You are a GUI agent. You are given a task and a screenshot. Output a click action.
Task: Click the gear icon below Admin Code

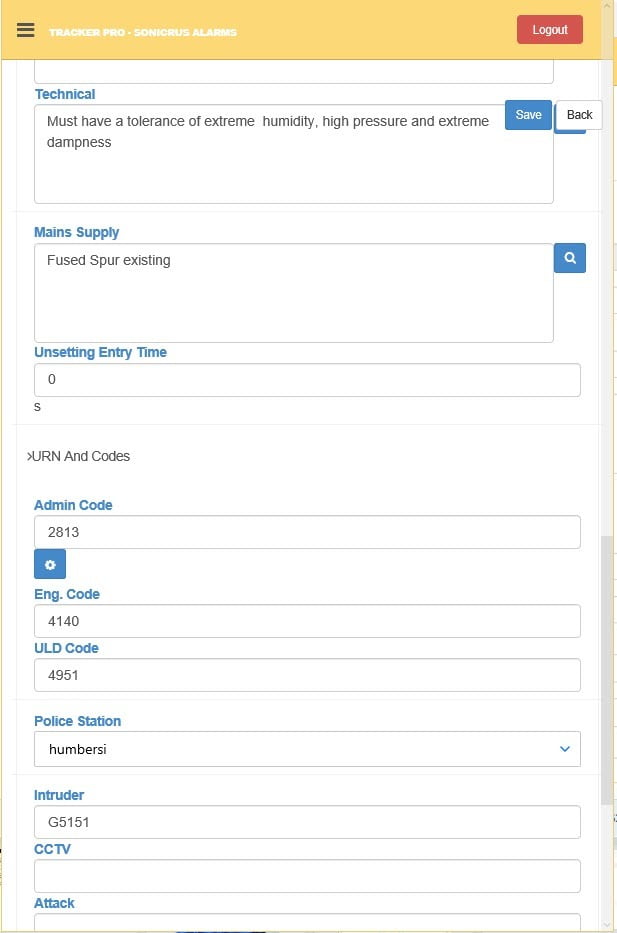click(50, 564)
